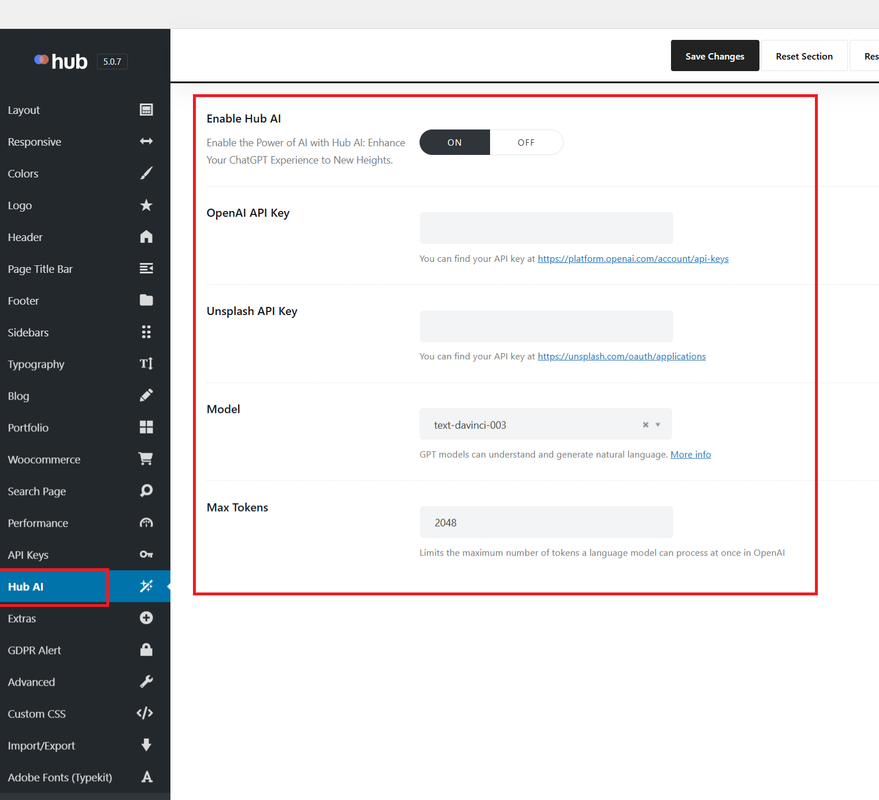Click the Extras plus-circle icon

[x=146, y=618]
